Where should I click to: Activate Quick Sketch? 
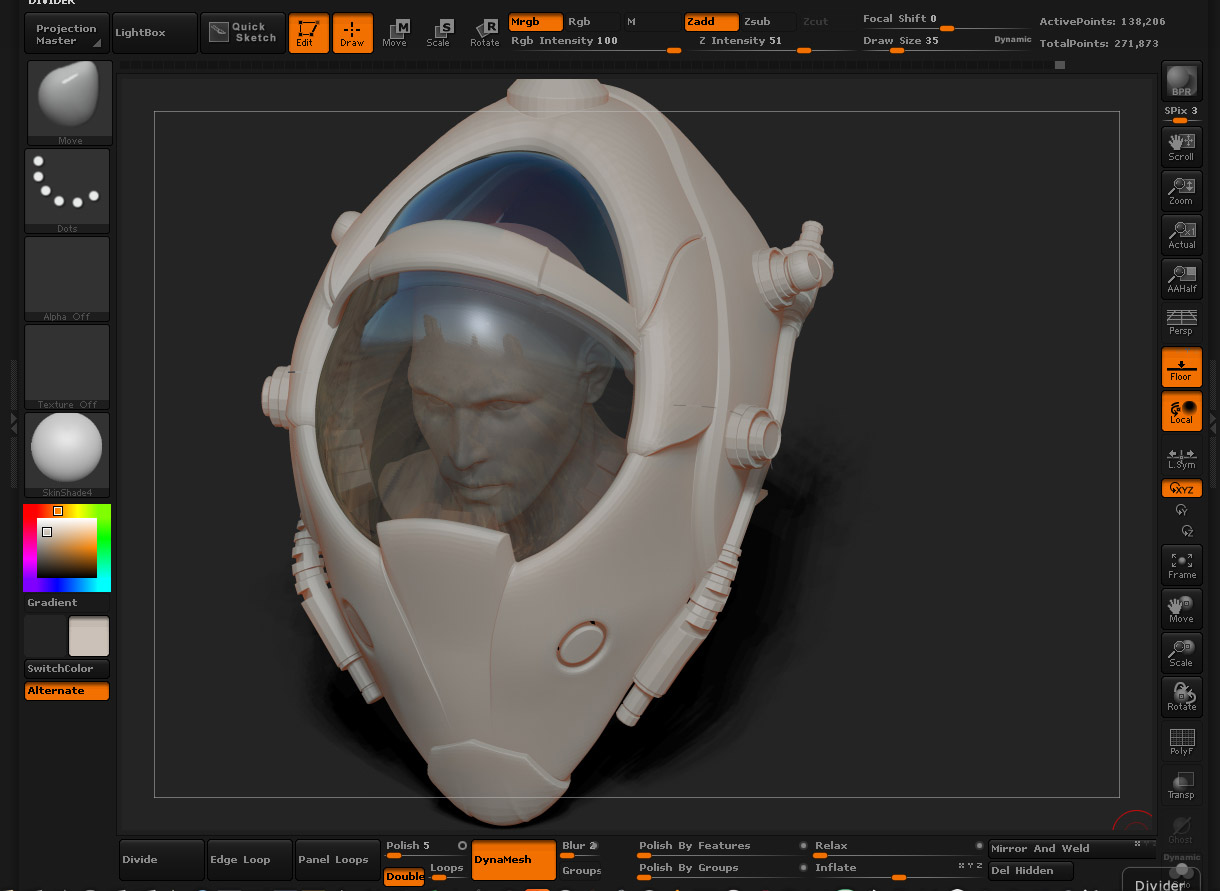[x=242, y=33]
